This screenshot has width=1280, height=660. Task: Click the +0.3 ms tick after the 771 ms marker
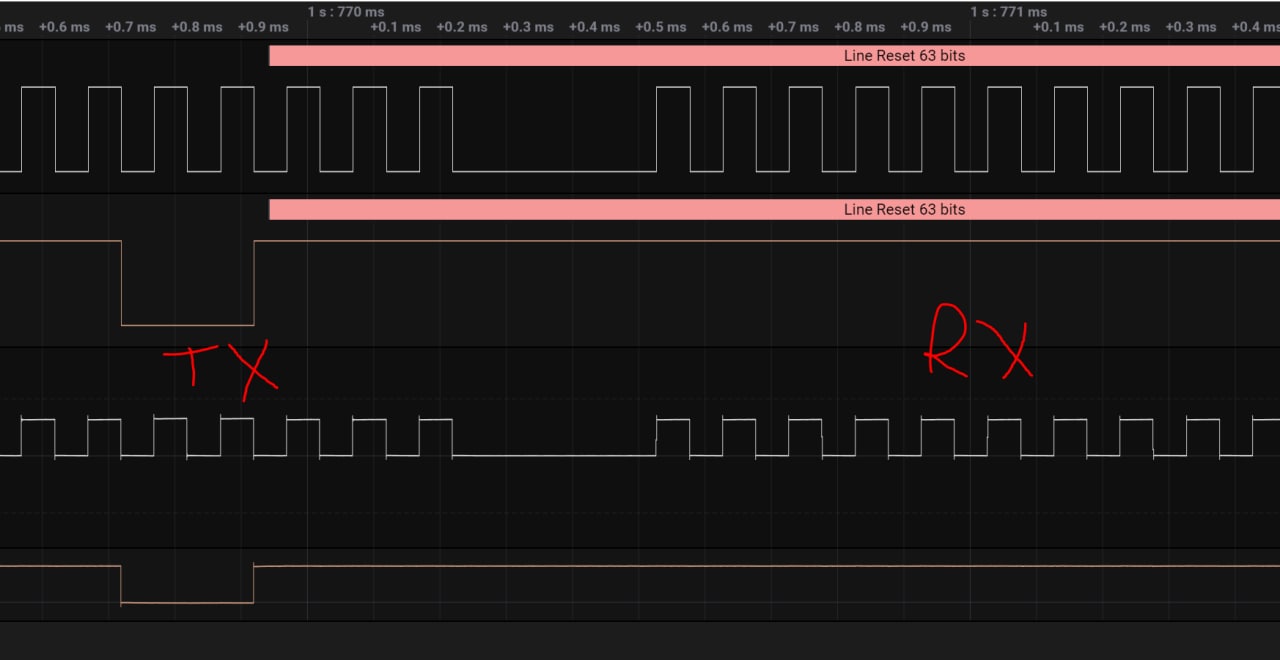coord(1191,27)
